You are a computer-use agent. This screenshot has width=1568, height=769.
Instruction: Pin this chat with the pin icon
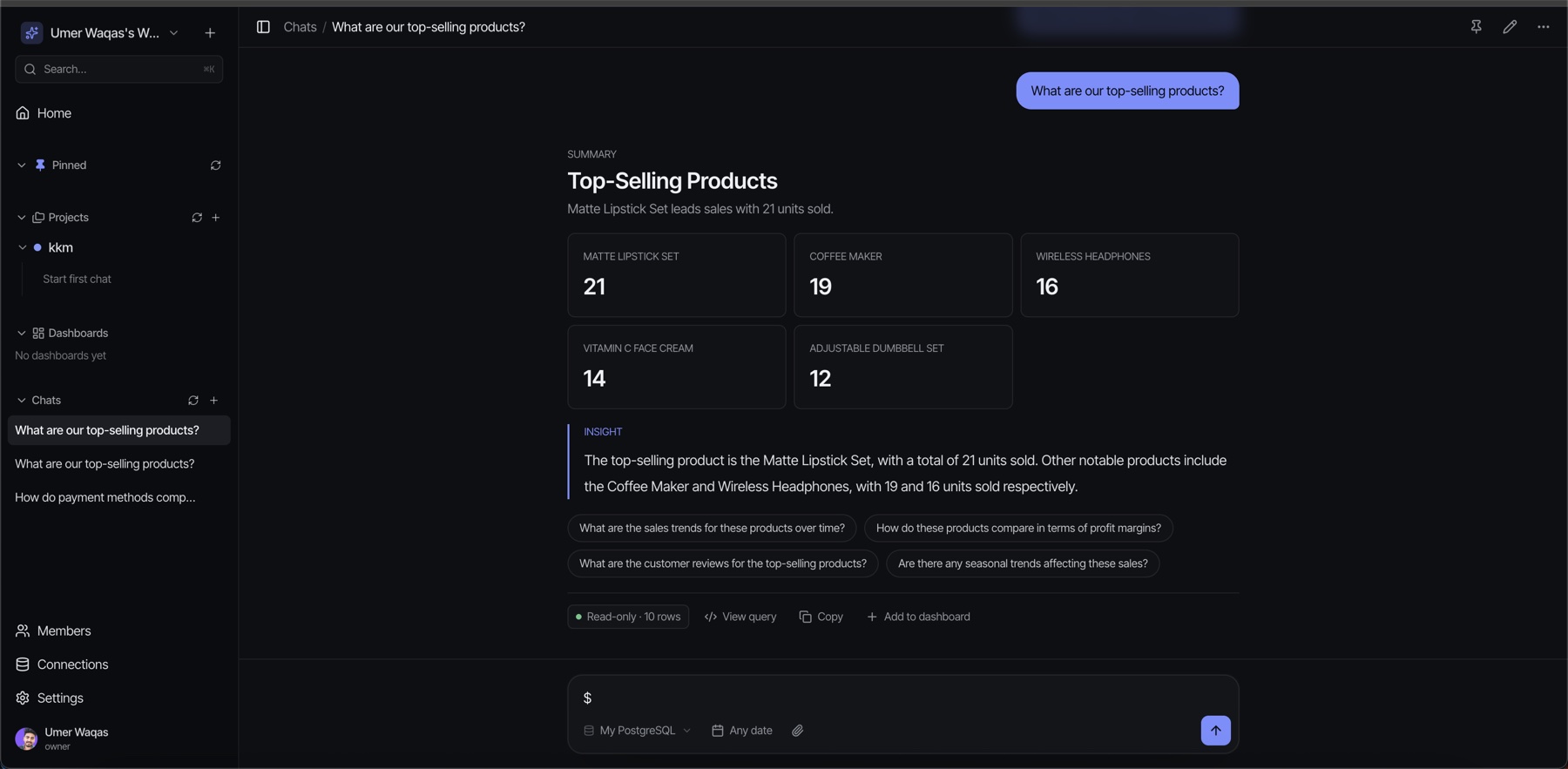pos(1476,27)
